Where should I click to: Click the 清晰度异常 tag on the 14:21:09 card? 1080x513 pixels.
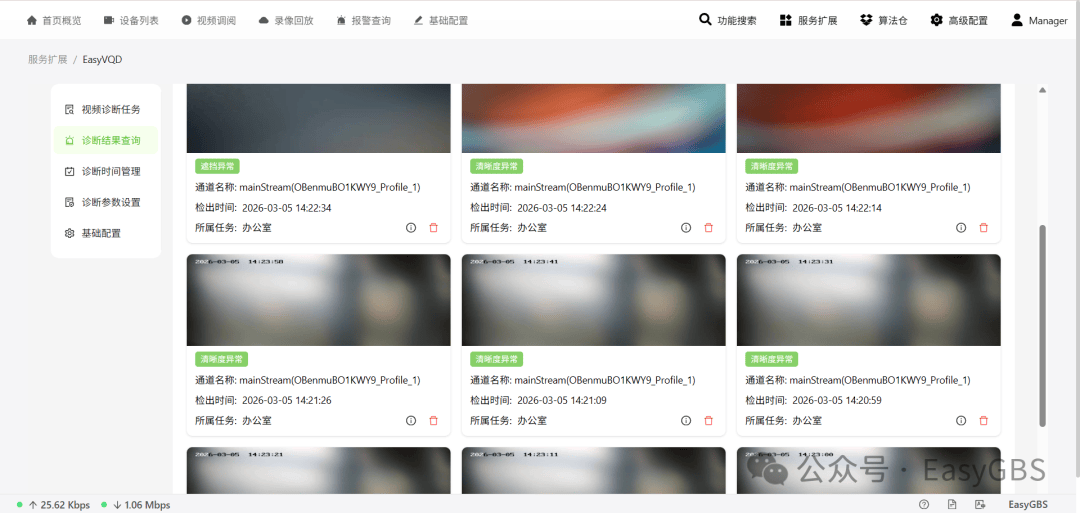pyautogui.click(x=497, y=359)
